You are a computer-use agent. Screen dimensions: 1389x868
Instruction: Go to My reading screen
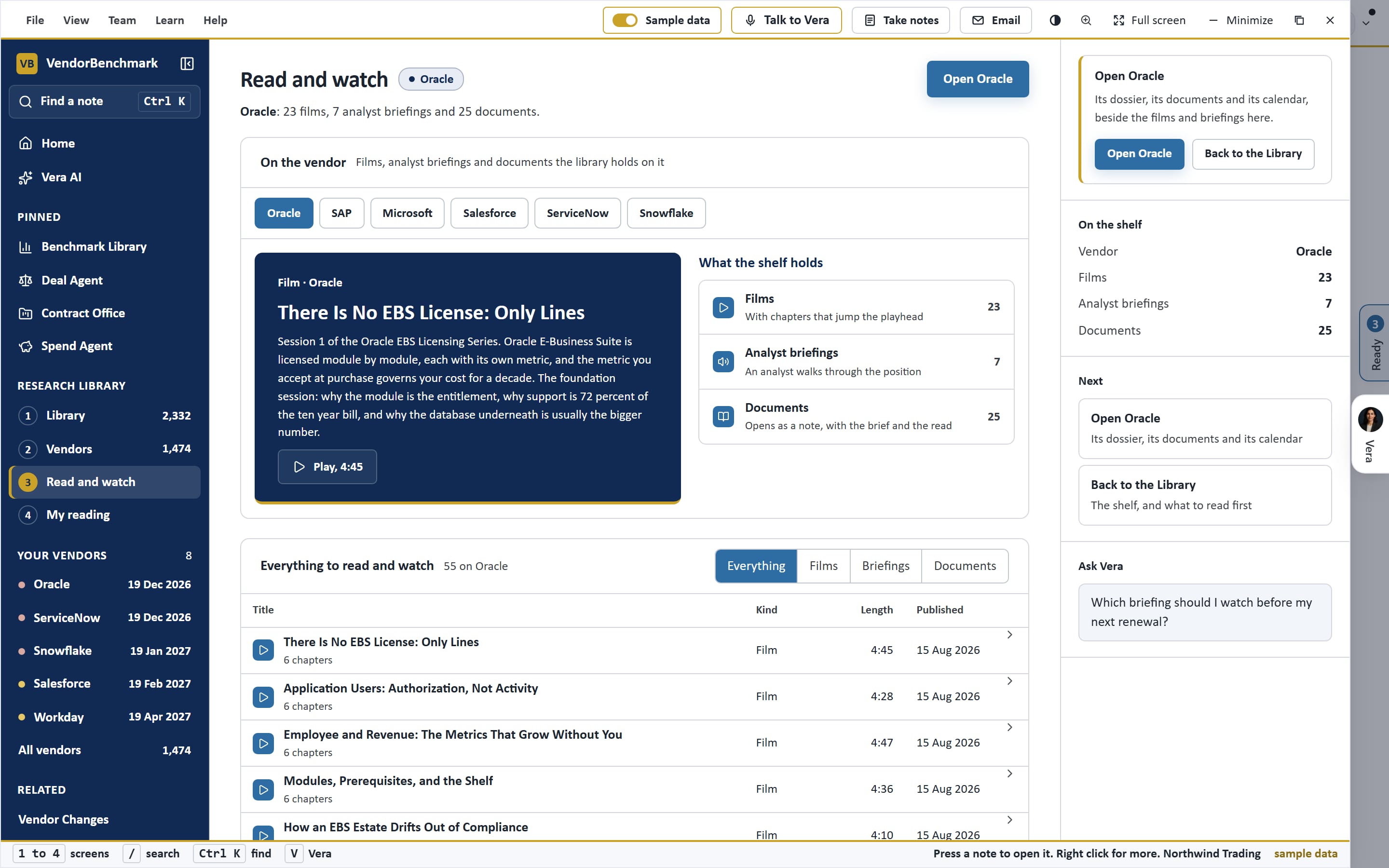click(x=105, y=515)
